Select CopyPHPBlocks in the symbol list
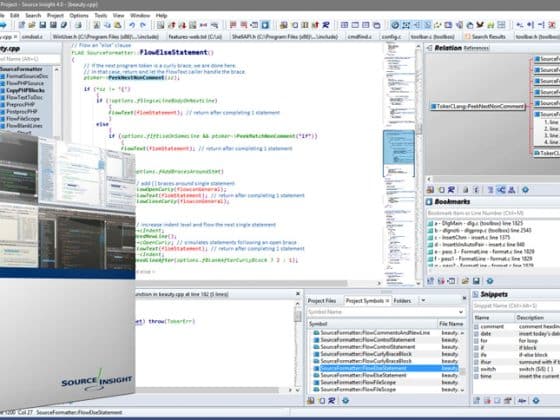 (25, 90)
